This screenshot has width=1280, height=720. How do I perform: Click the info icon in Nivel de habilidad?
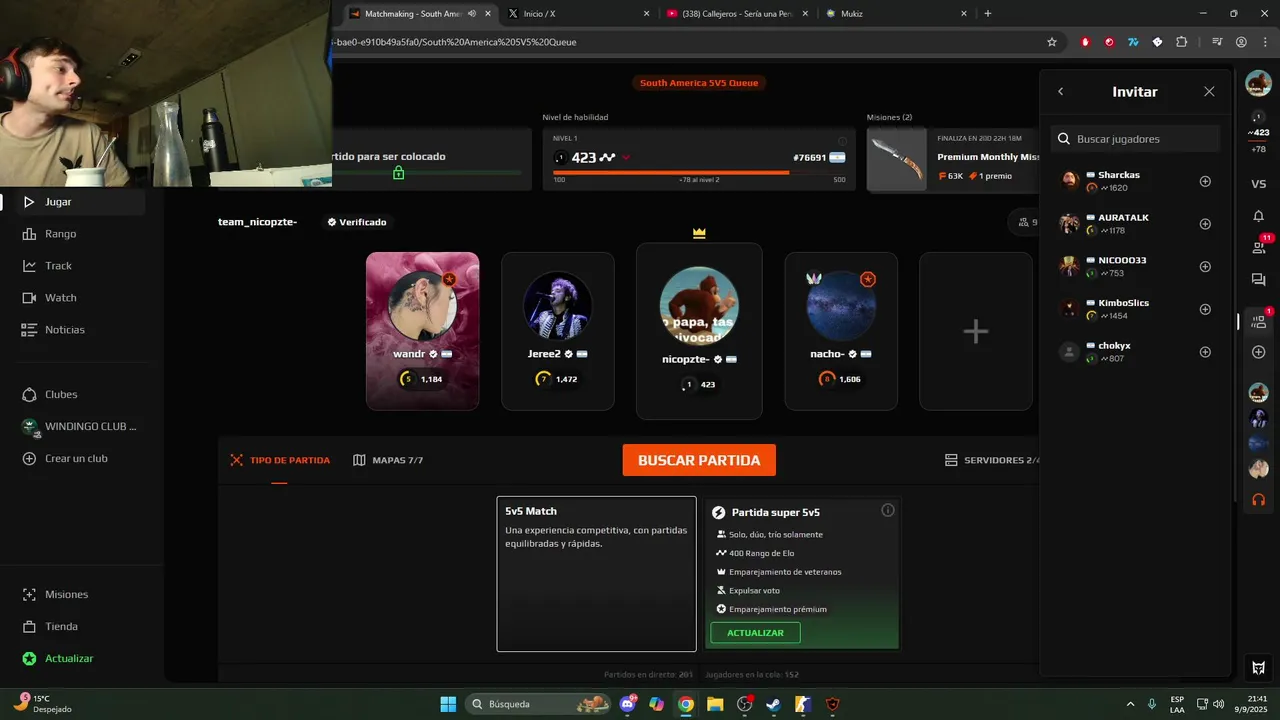pos(842,141)
